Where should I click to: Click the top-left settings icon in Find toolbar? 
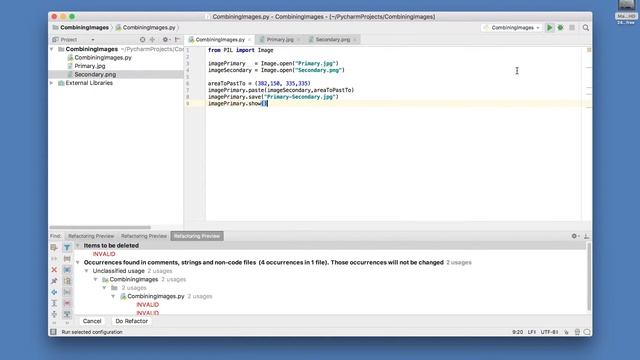(x=54, y=247)
